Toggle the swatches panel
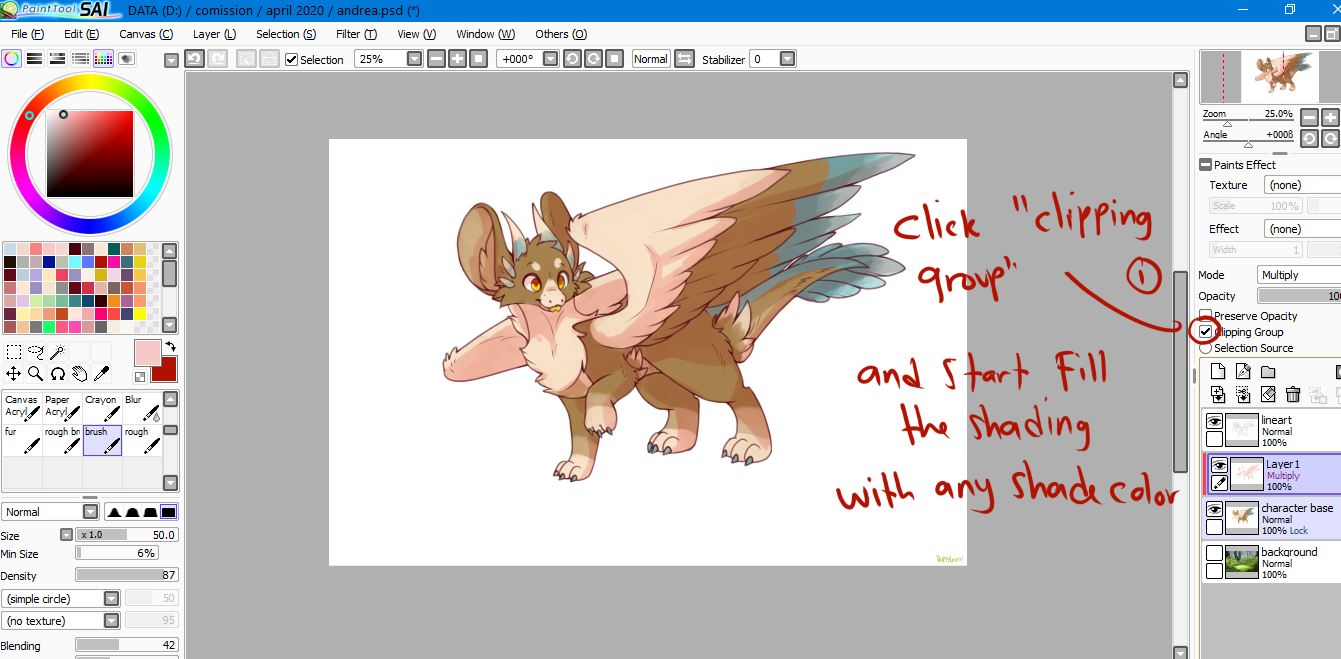Viewport: 1341px width, 659px height. (x=103, y=59)
